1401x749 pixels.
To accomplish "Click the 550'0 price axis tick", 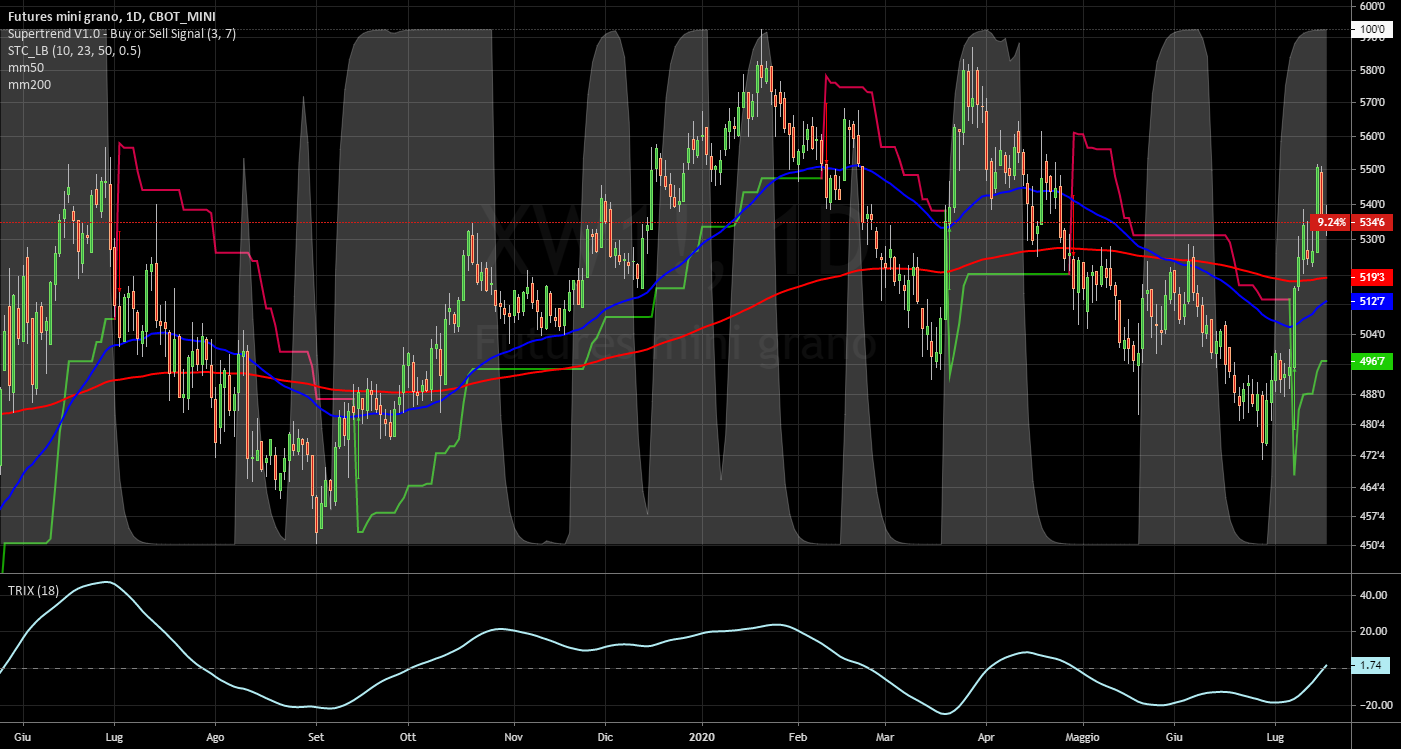I will pyautogui.click(x=1372, y=170).
